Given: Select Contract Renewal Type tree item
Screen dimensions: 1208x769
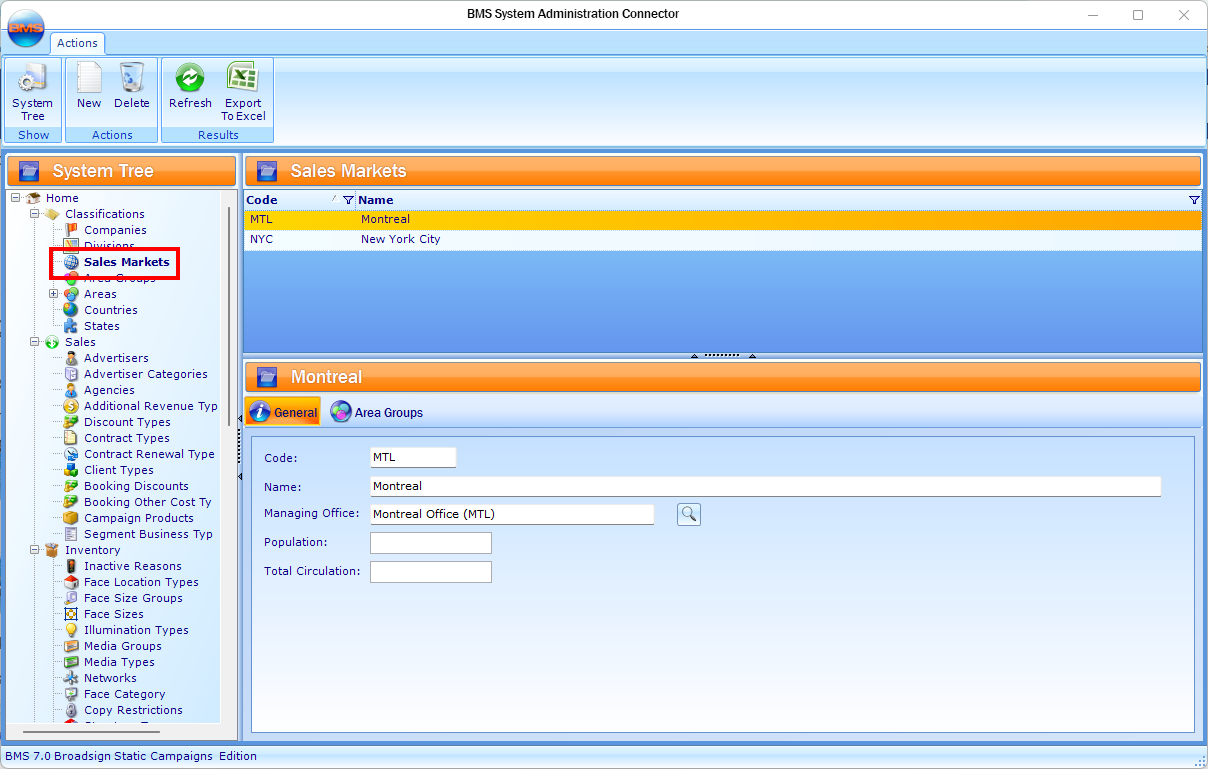Looking at the screenshot, I should coord(149,454).
